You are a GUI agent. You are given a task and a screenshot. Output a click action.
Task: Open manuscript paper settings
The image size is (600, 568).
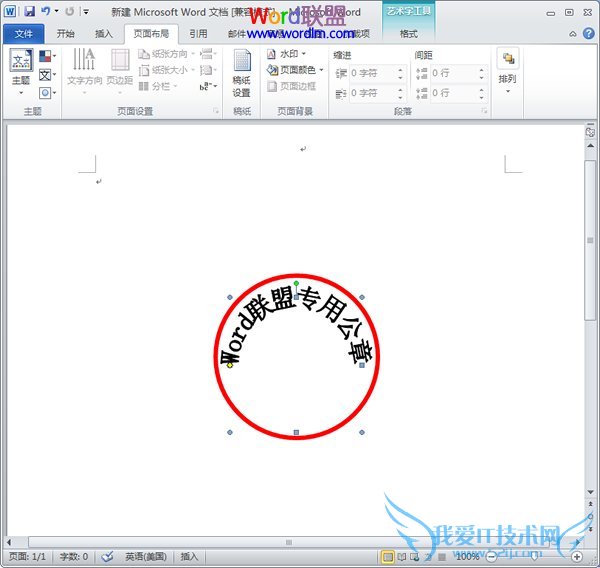(x=241, y=73)
